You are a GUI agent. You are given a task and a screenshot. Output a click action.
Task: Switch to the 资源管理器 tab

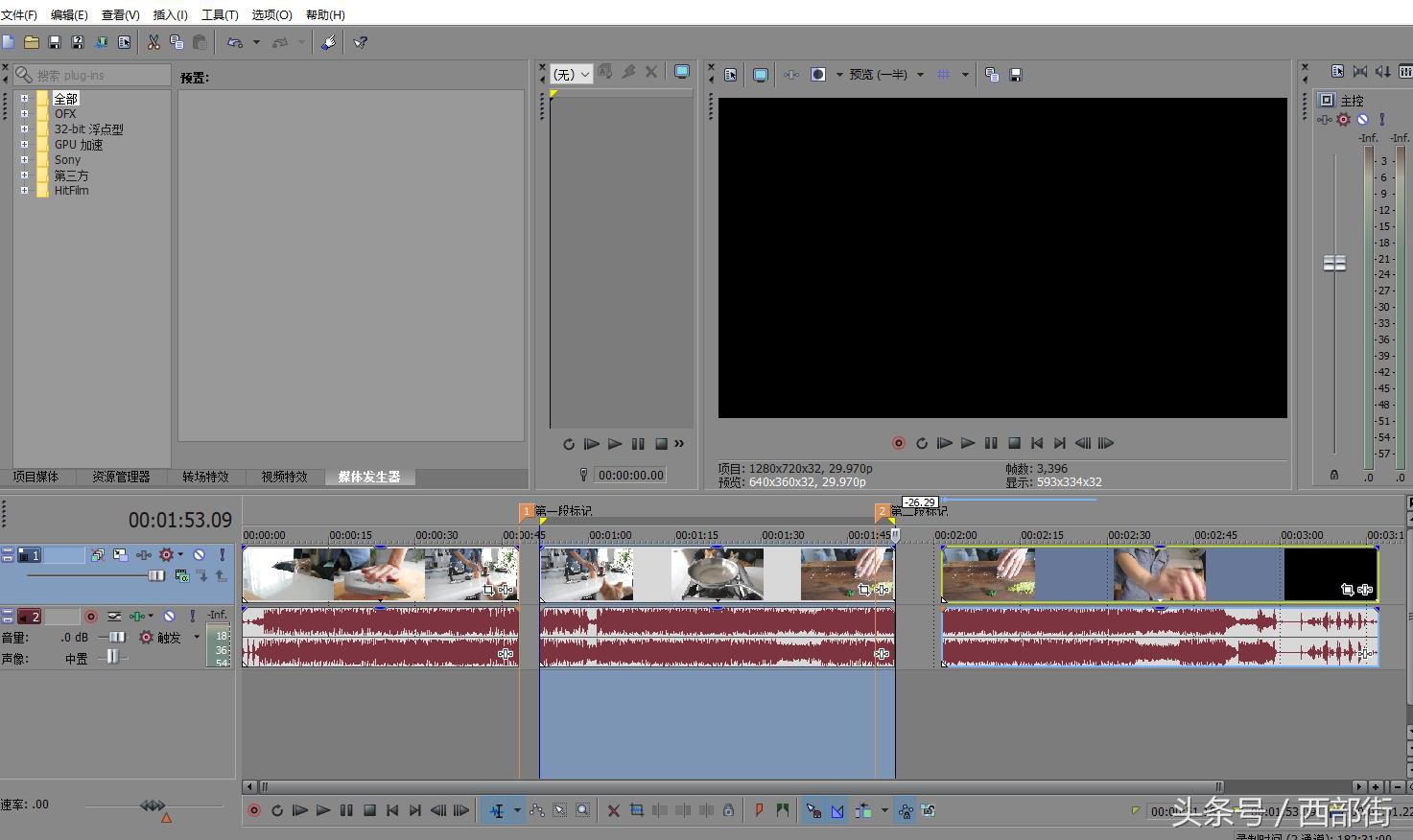(121, 477)
